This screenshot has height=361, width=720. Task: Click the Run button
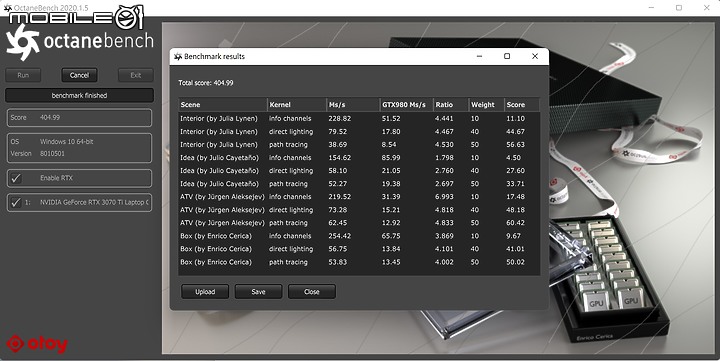(23, 75)
